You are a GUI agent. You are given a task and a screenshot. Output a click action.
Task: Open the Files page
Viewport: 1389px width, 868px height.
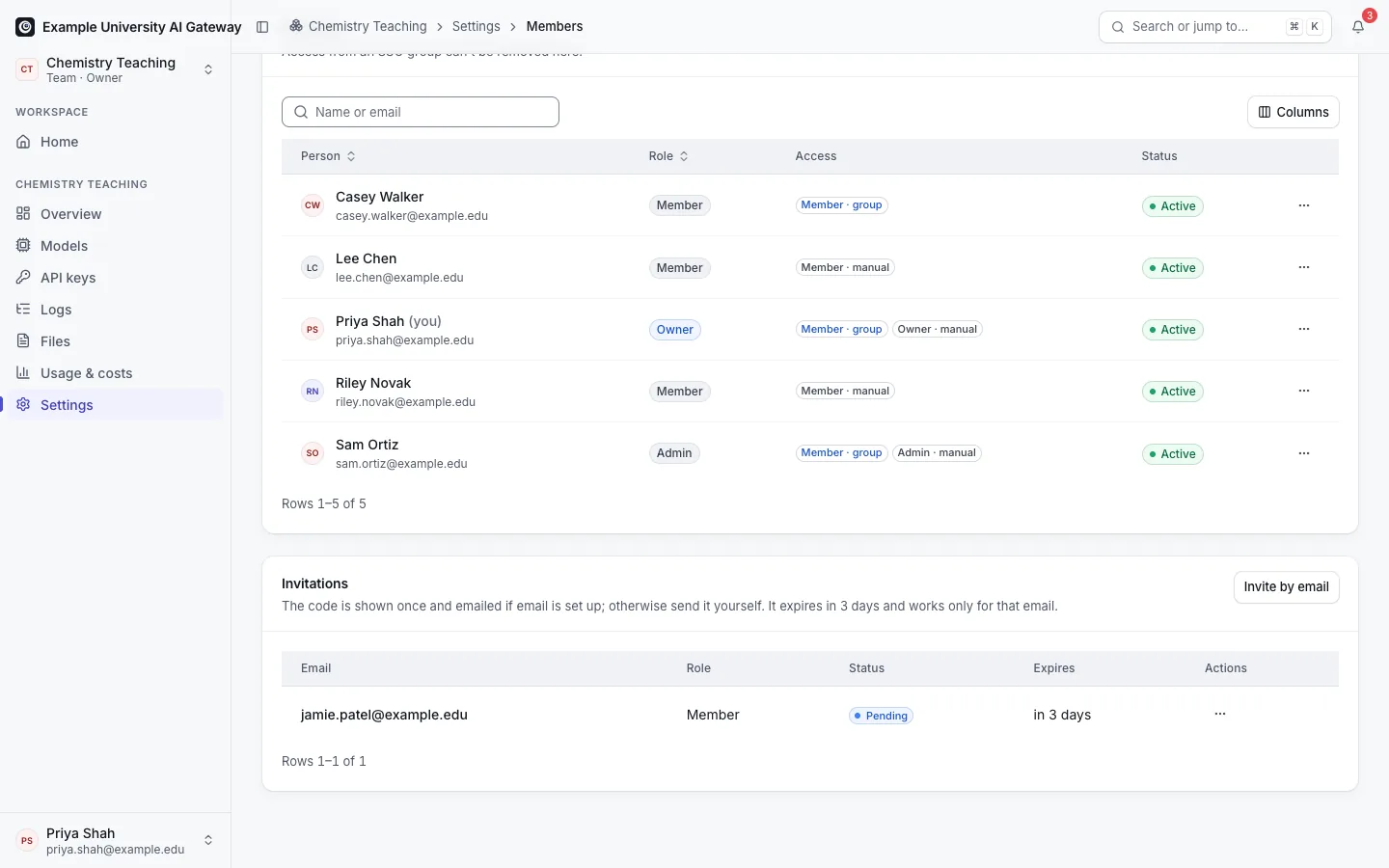(x=115, y=341)
